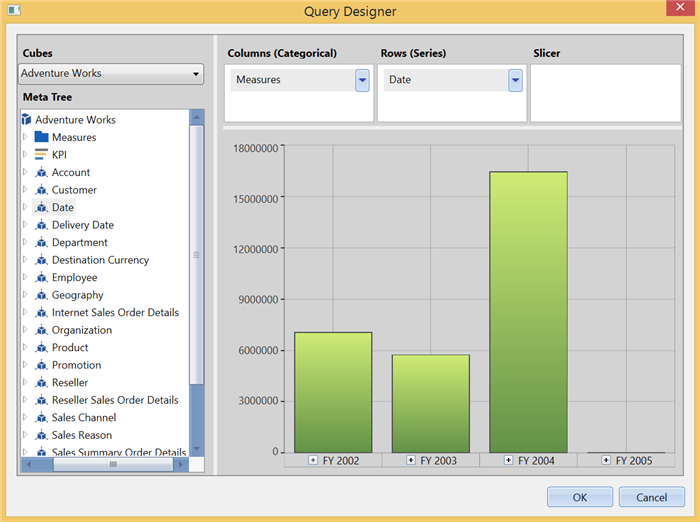Select Employee in the Meta Tree
700x522 pixels.
pyautogui.click(x=75, y=277)
